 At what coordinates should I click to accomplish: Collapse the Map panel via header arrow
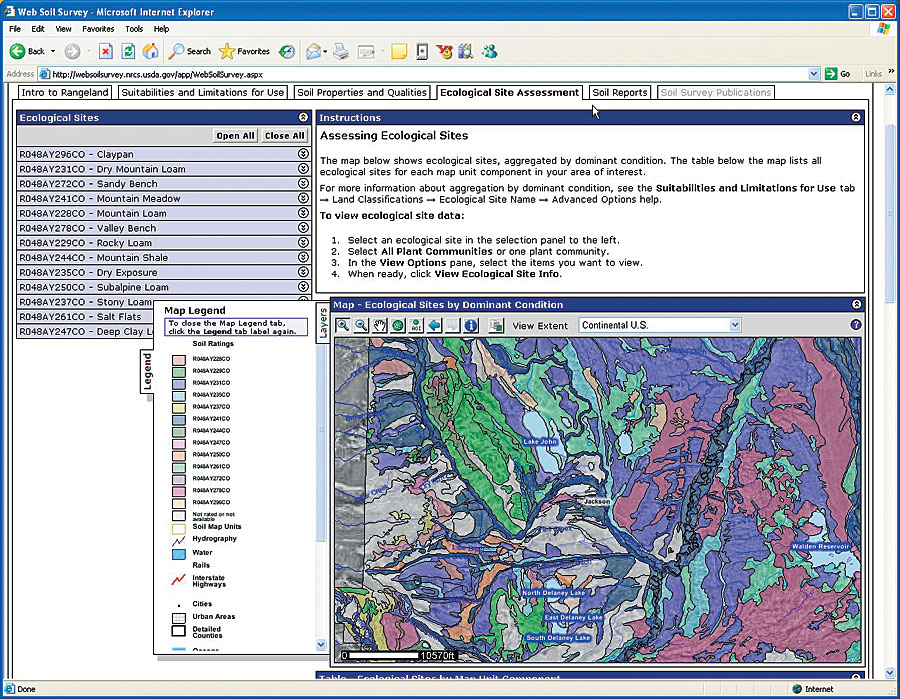click(856, 305)
